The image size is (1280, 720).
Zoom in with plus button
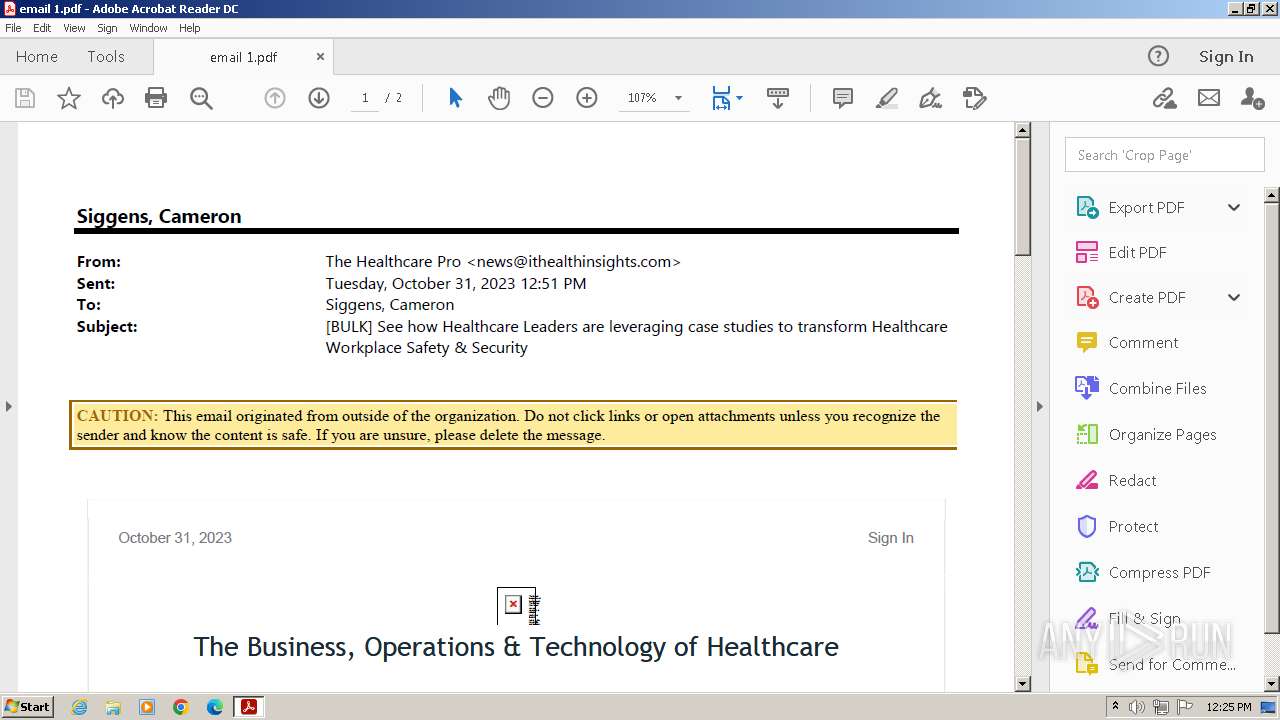[x=587, y=98]
